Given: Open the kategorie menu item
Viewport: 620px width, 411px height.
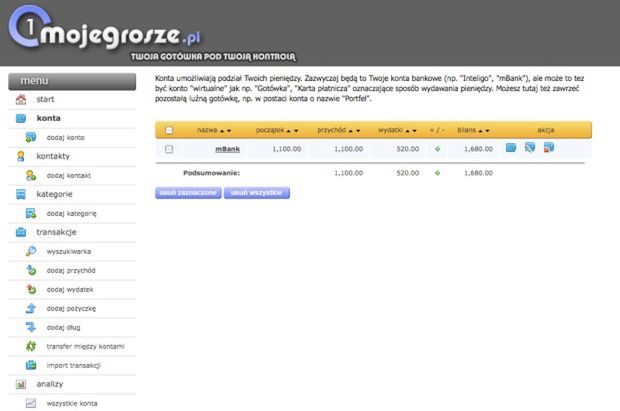Looking at the screenshot, I should point(54,194).
